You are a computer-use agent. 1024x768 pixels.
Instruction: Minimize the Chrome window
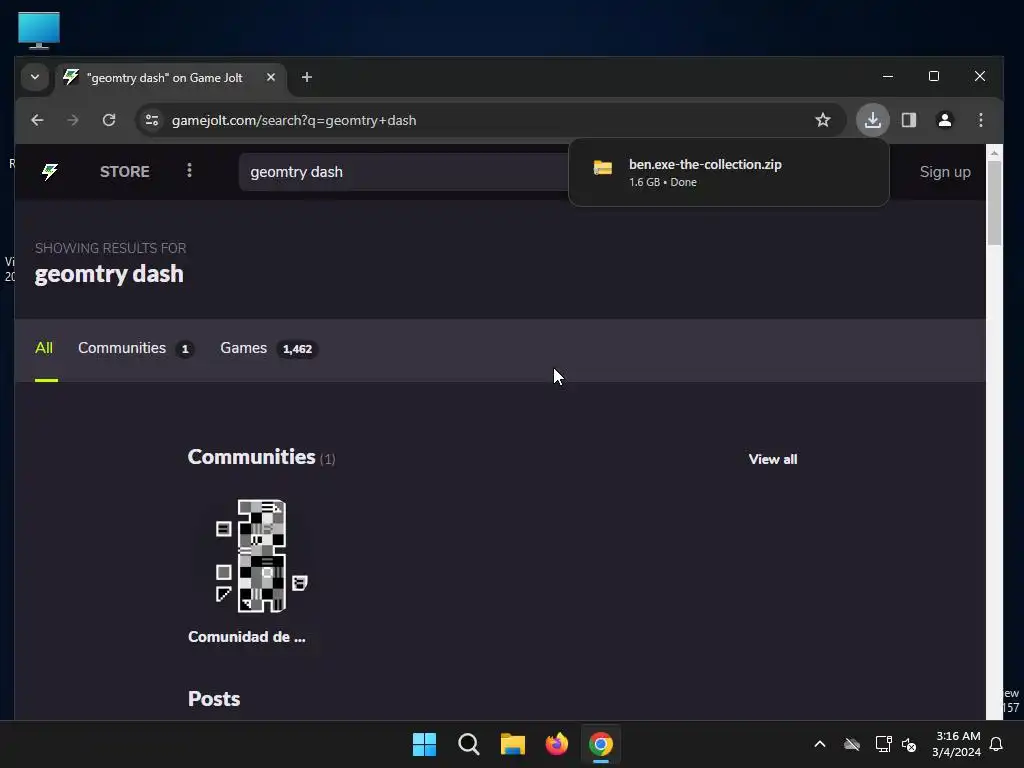[888, 76]
